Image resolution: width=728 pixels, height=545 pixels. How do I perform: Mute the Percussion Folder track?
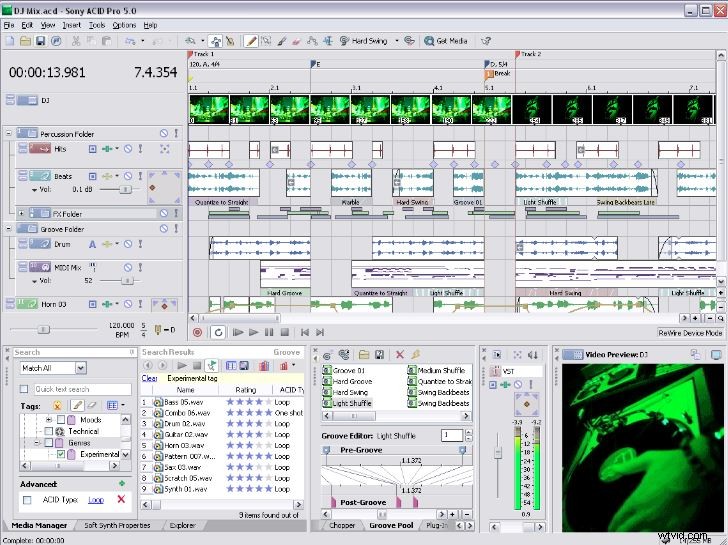click(x=163, y=134)
